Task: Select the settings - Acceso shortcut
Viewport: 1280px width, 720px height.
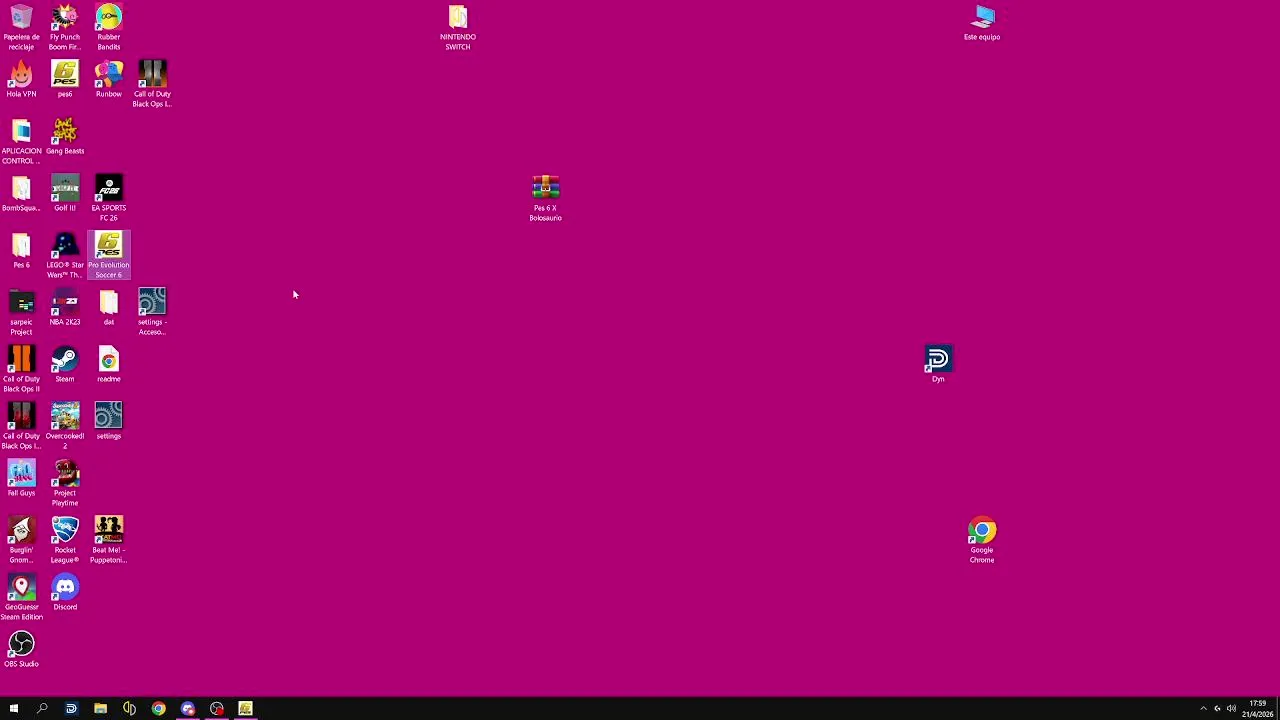Action: coord(152,312)
